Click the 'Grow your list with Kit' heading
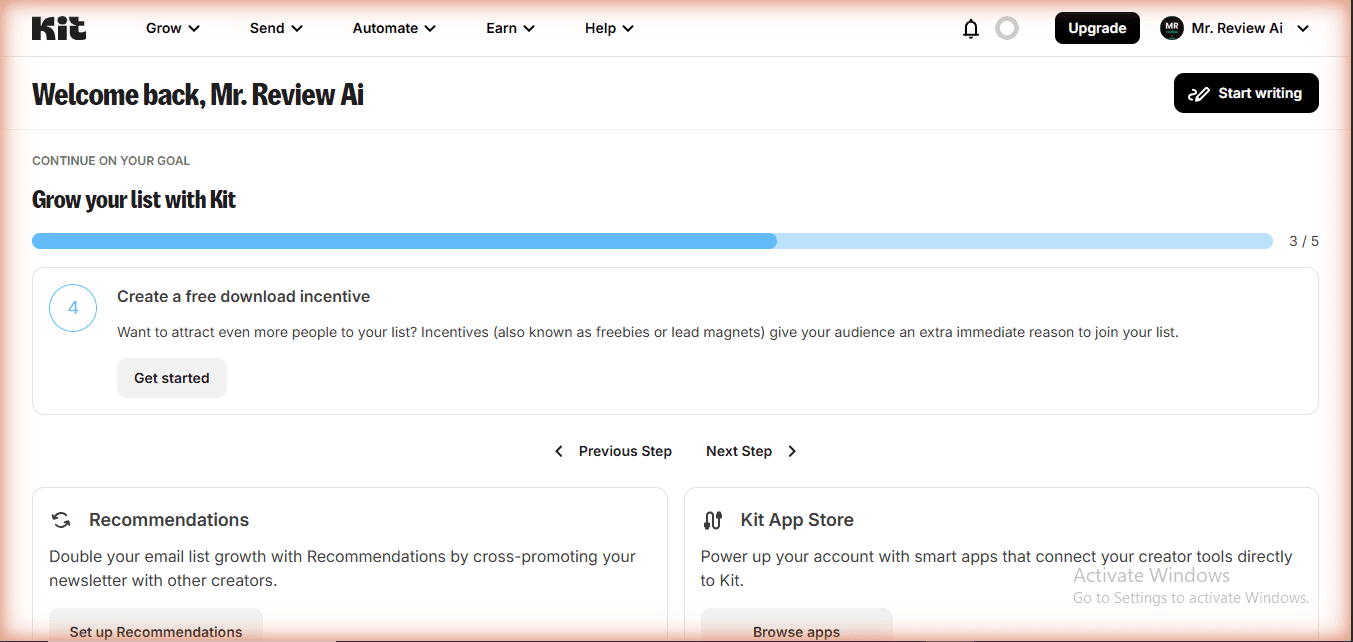 [134, 200]
